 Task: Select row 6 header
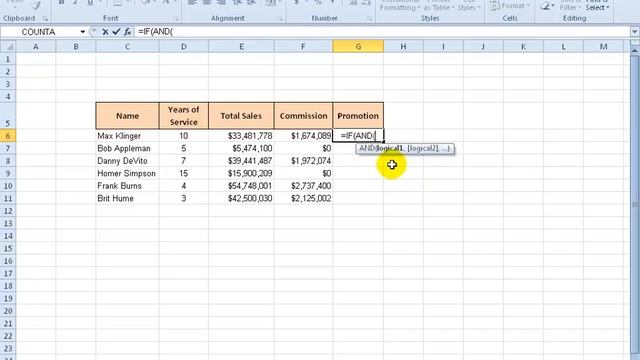pyautogui.click(x=8, y=136)
